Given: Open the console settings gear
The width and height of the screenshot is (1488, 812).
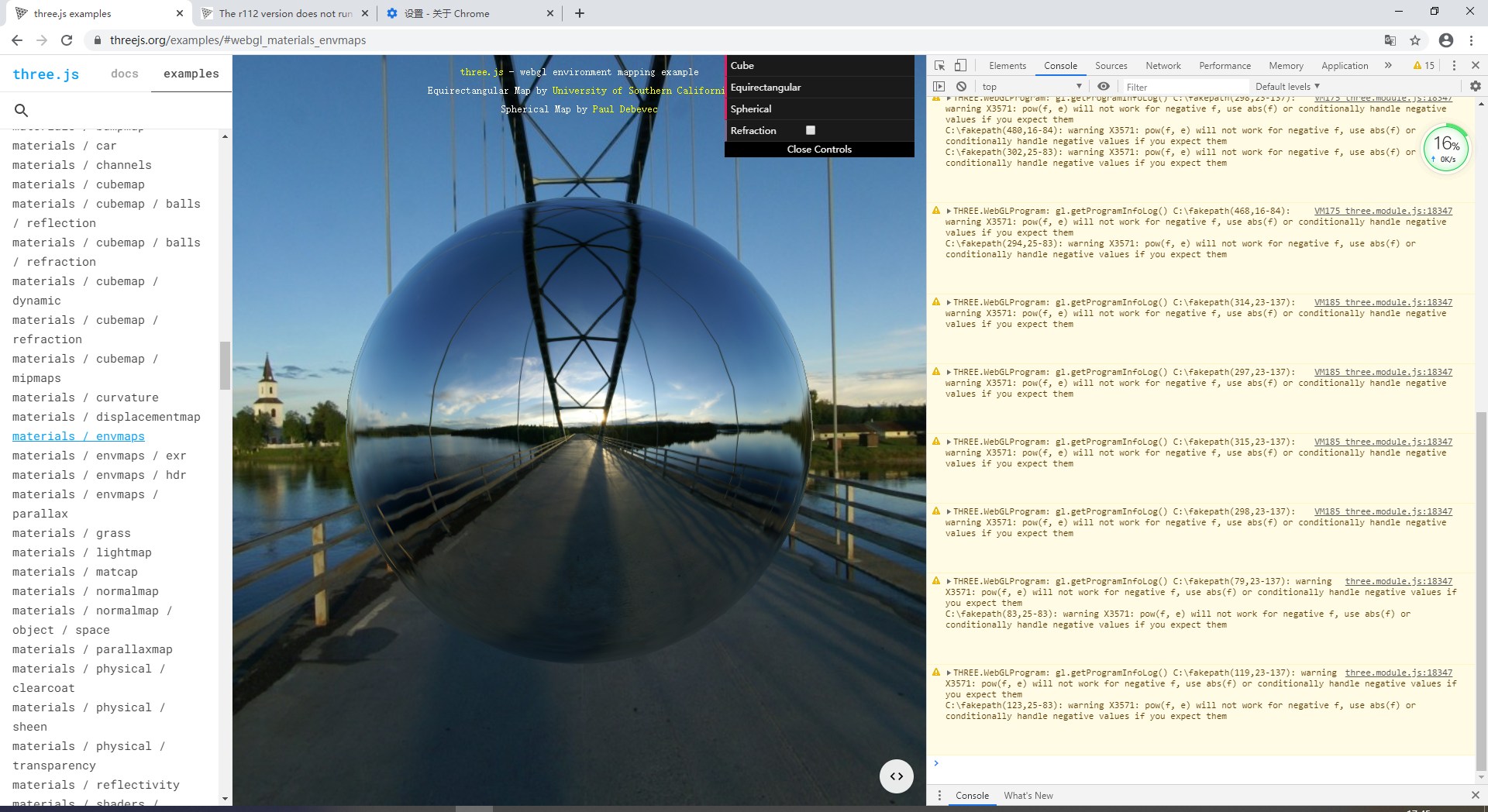Looking at the screenshot, I should click(1475, 87).
